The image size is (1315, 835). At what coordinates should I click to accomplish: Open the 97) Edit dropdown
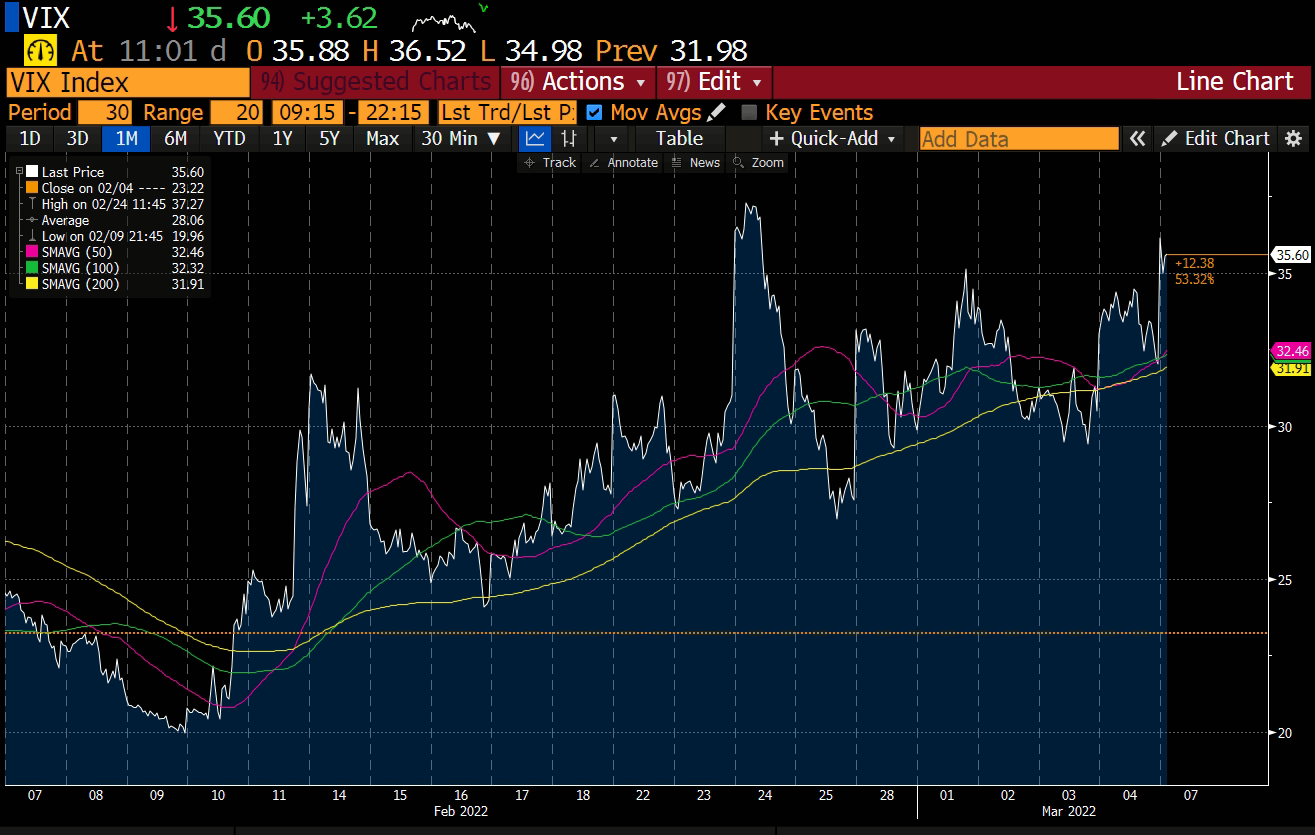tap(714, 82)
